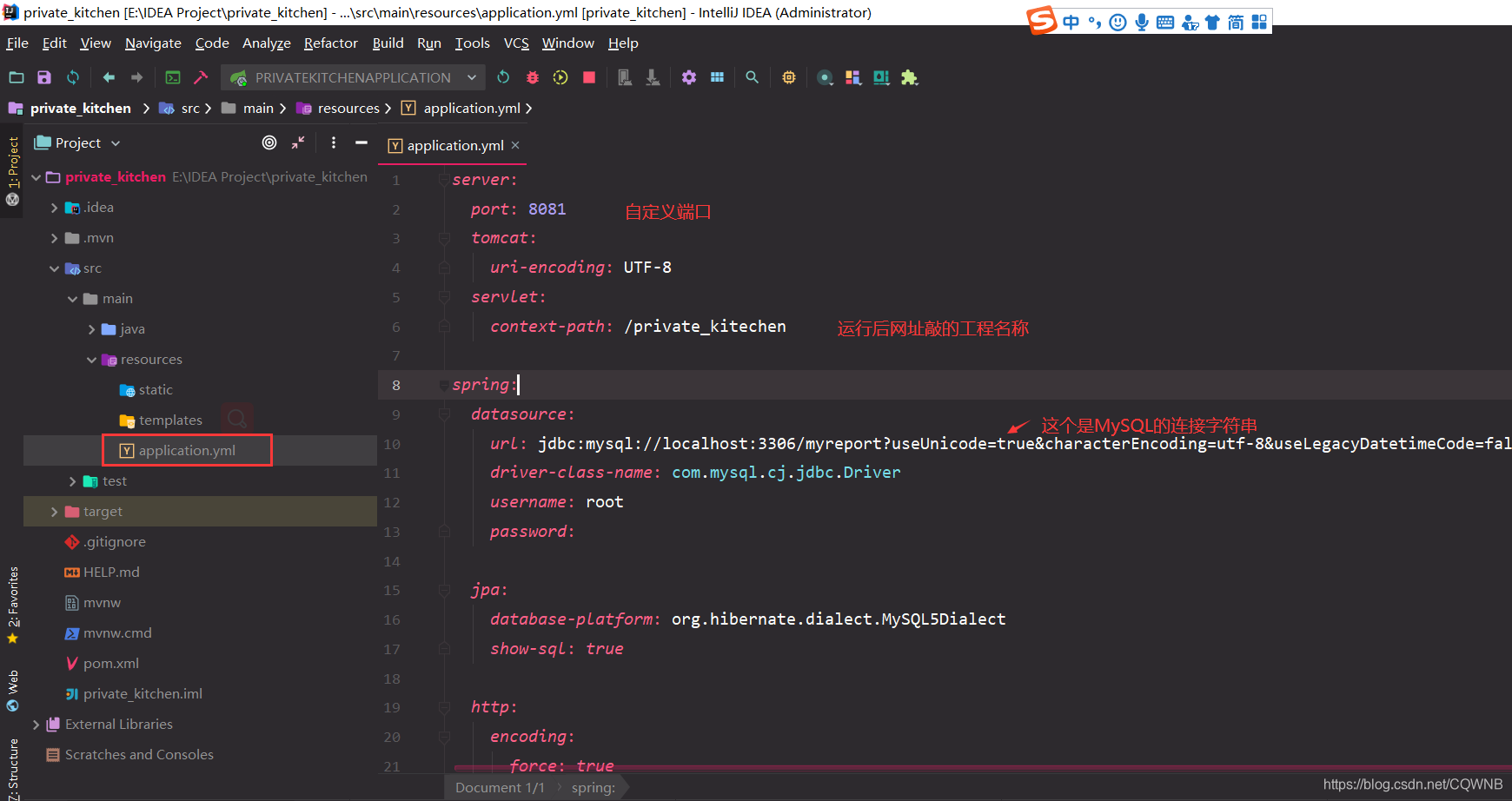
Task: Click src in the breadcrumb bar
Action: (x=190, y=109)
